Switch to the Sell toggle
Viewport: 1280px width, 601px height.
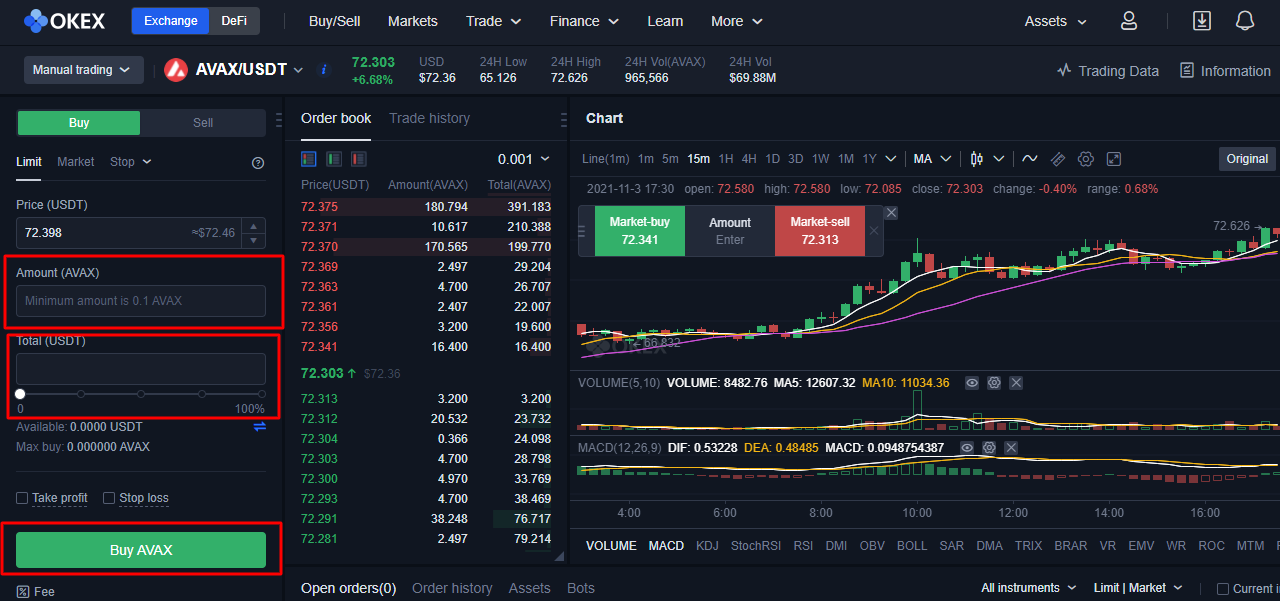[x=203, y=123]
